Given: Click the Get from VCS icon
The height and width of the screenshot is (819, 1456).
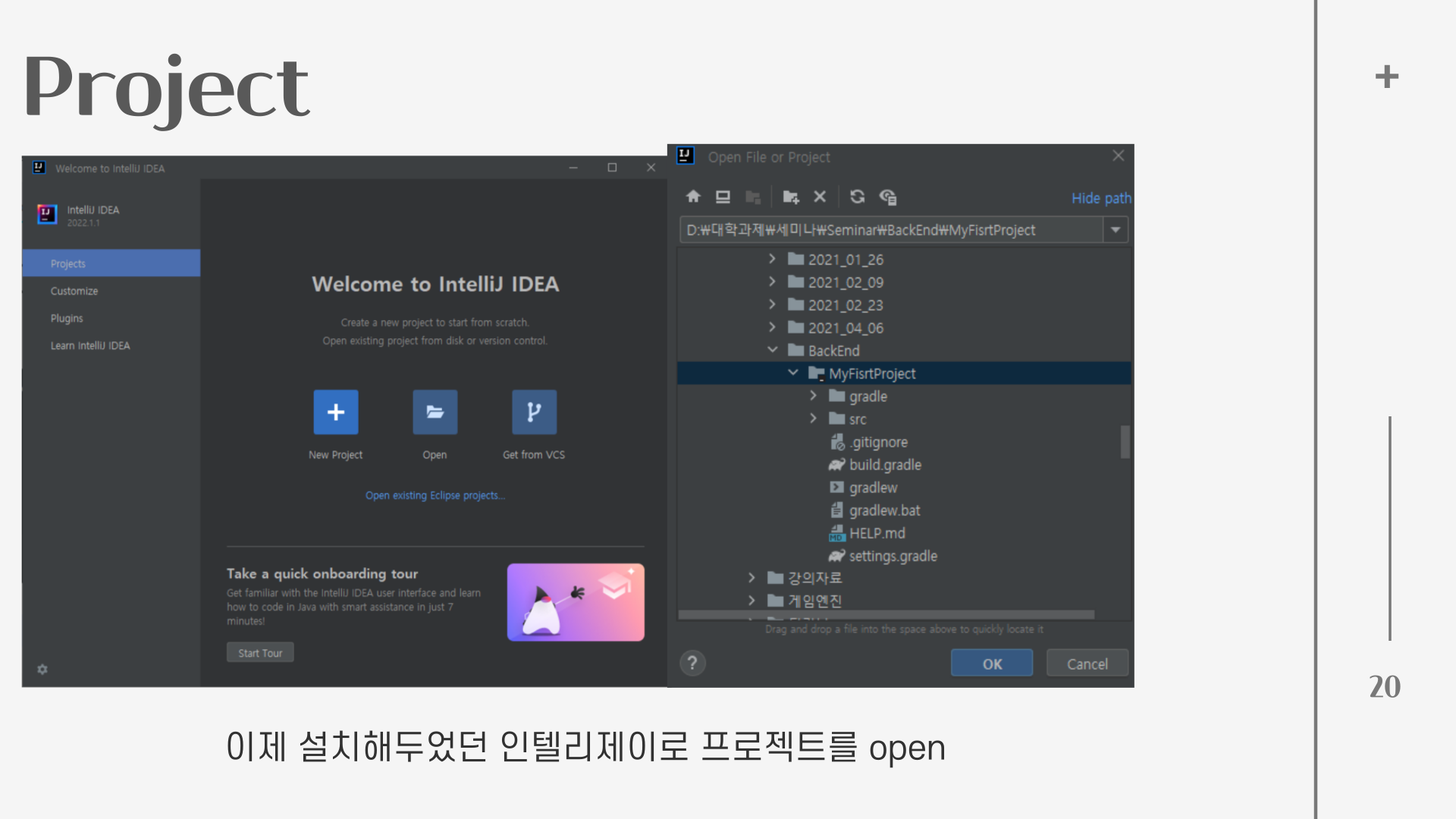Looking at the screenshot, I should tap(534, 412).
